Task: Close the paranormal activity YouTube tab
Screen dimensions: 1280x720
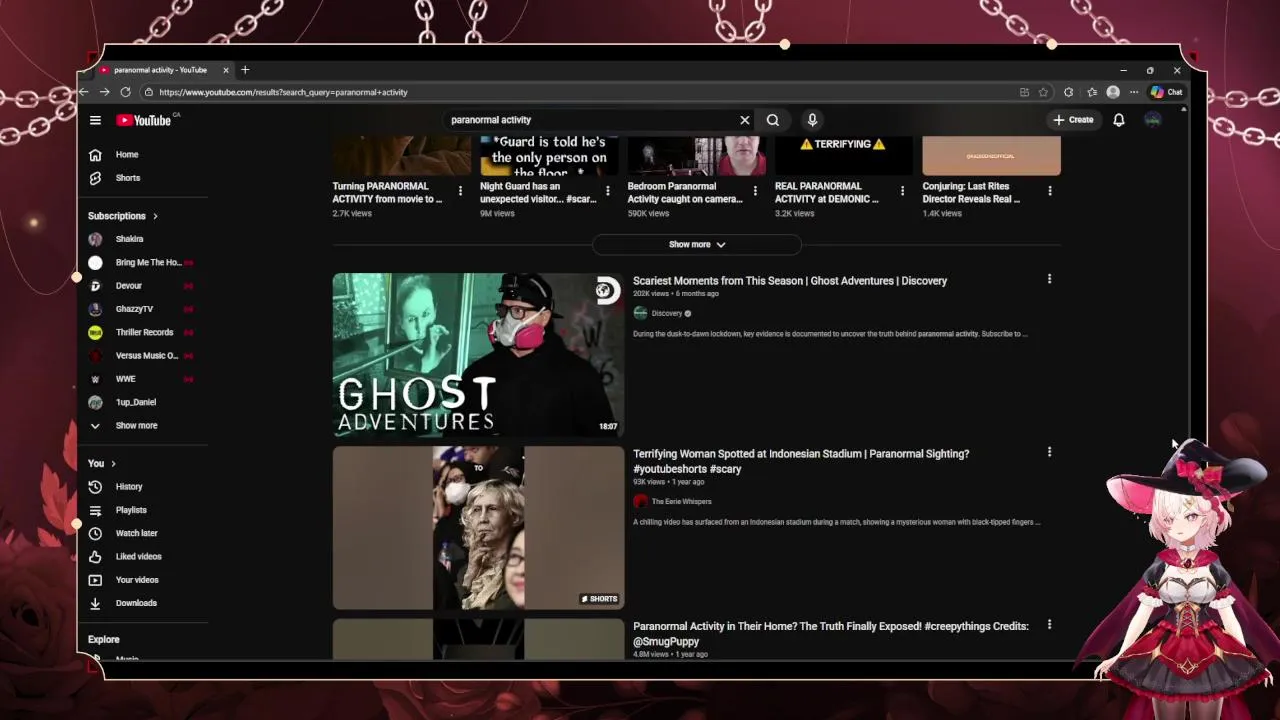Action: (x=226, y=70)
